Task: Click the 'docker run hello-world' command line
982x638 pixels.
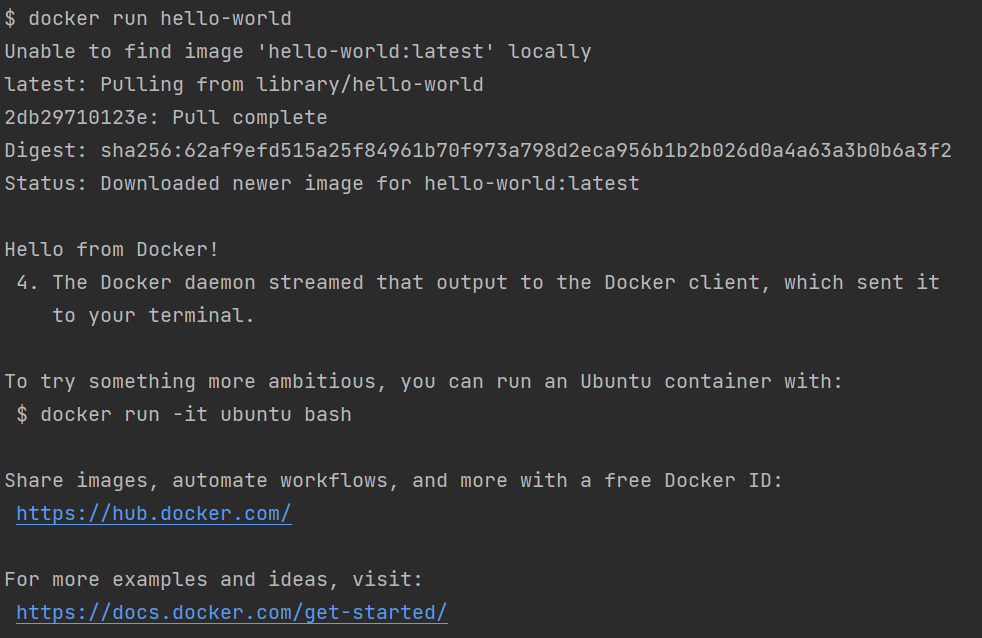Action: [148, 19]
